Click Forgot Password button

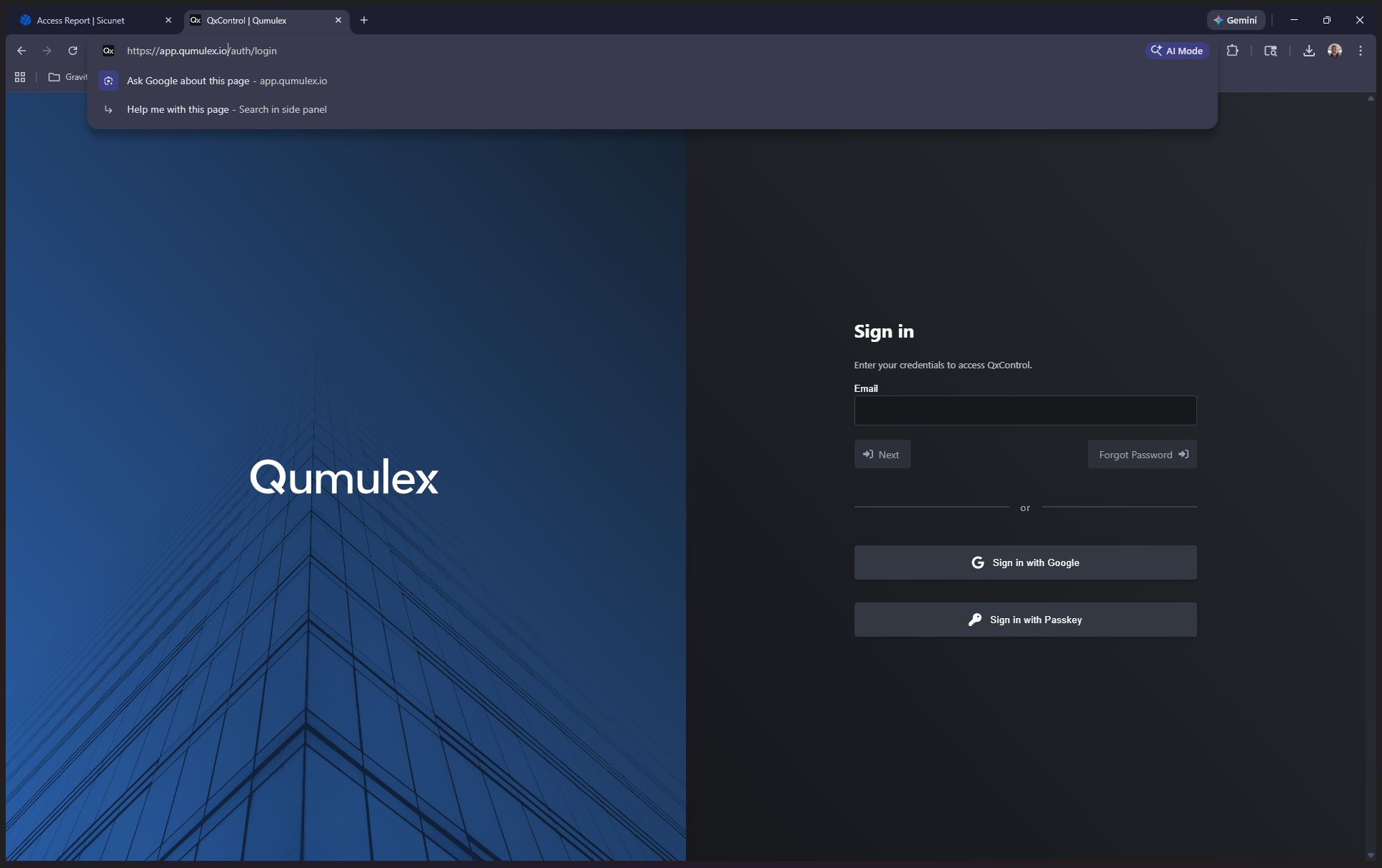(1142, 455)
